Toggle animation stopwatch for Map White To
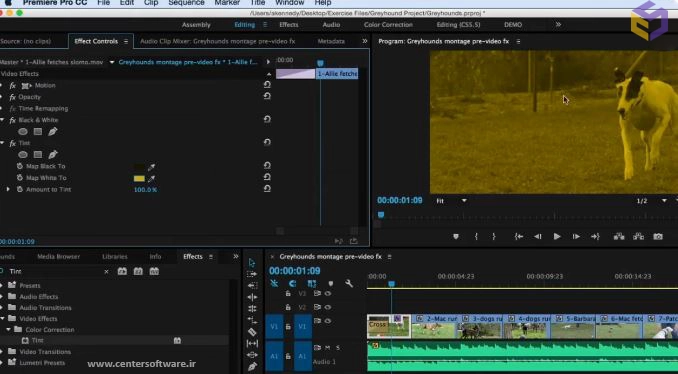678x374 pixels. (x=19, y=178)
